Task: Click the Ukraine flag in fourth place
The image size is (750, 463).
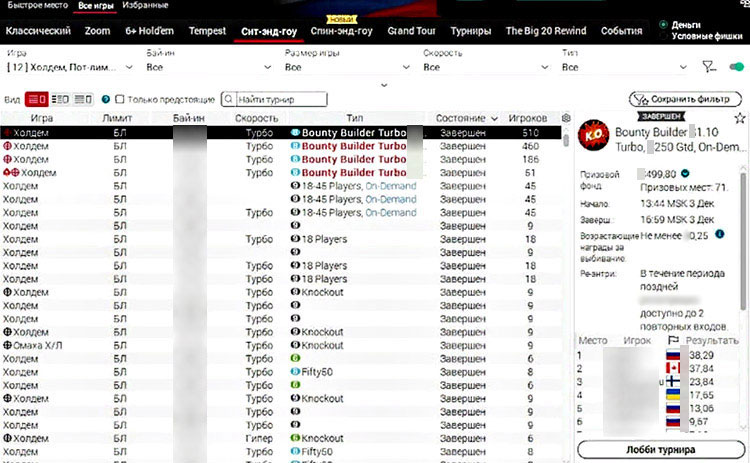Action: coord(673,395)
